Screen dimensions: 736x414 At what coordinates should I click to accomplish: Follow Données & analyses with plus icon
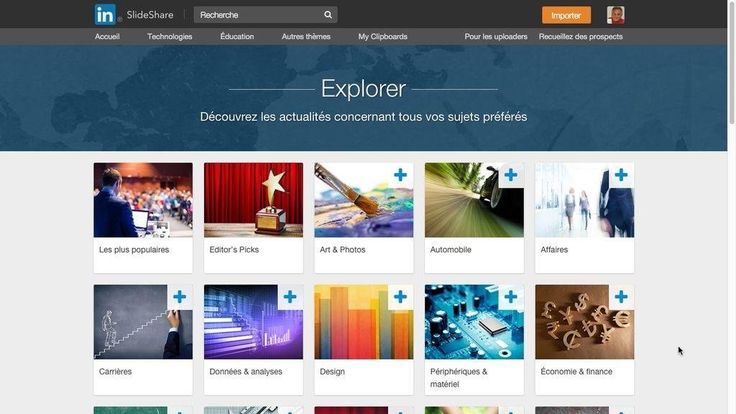[x=290, y=297]
